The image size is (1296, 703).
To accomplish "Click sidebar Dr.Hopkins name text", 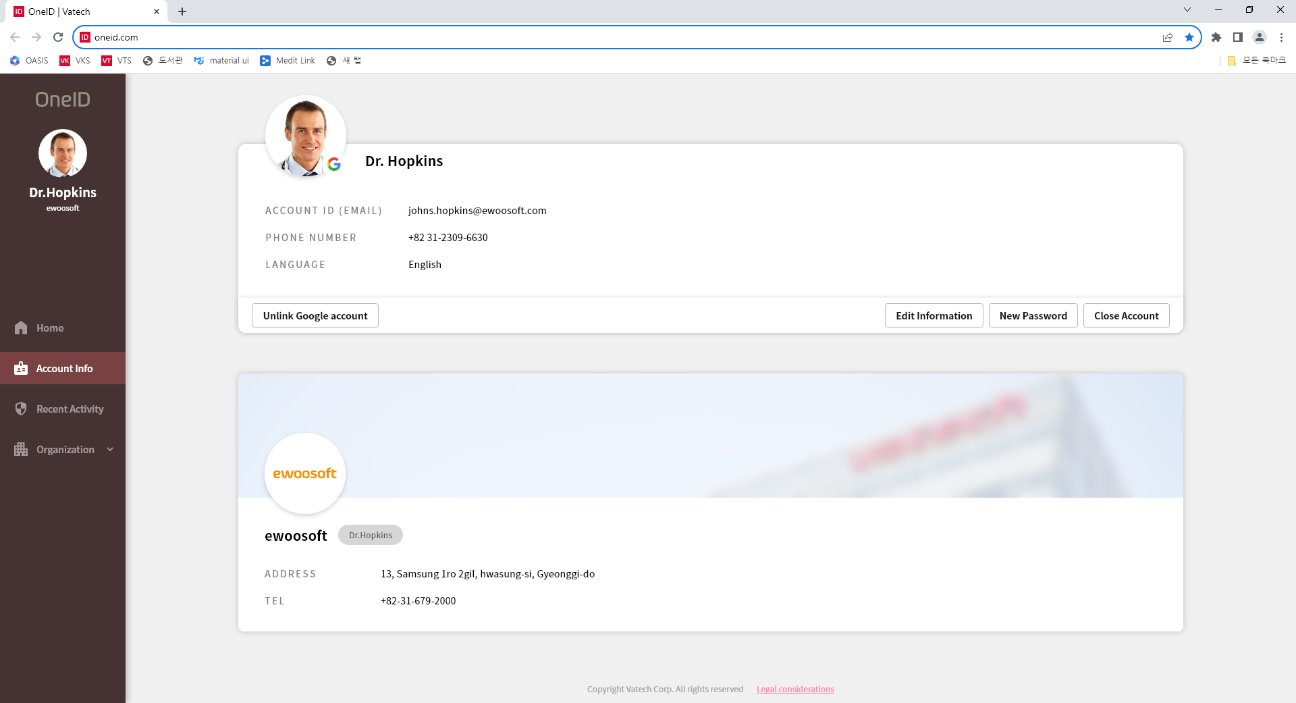I will pos(63,192).
